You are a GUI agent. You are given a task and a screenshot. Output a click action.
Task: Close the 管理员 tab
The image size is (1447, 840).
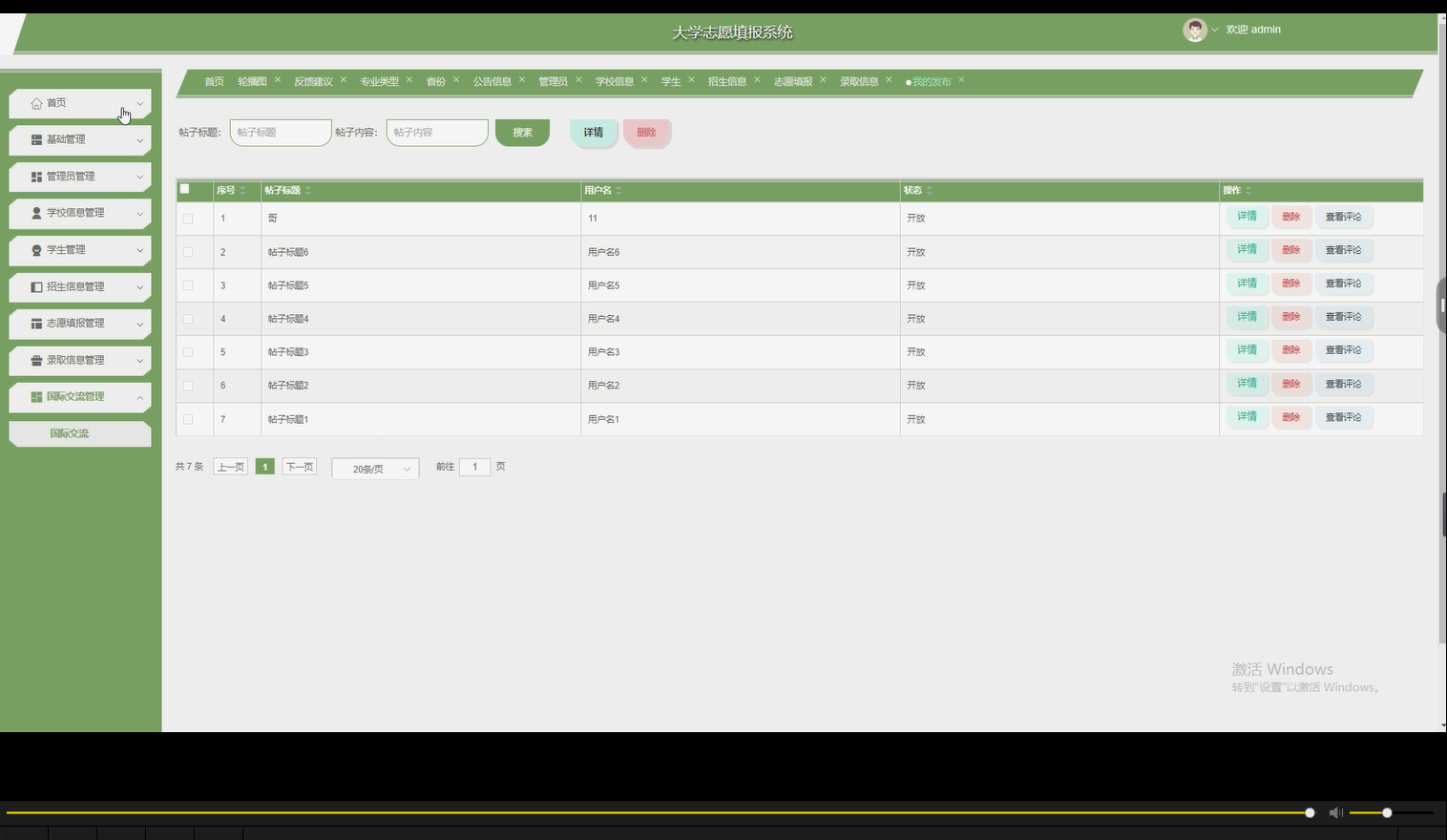coord(578,80)
